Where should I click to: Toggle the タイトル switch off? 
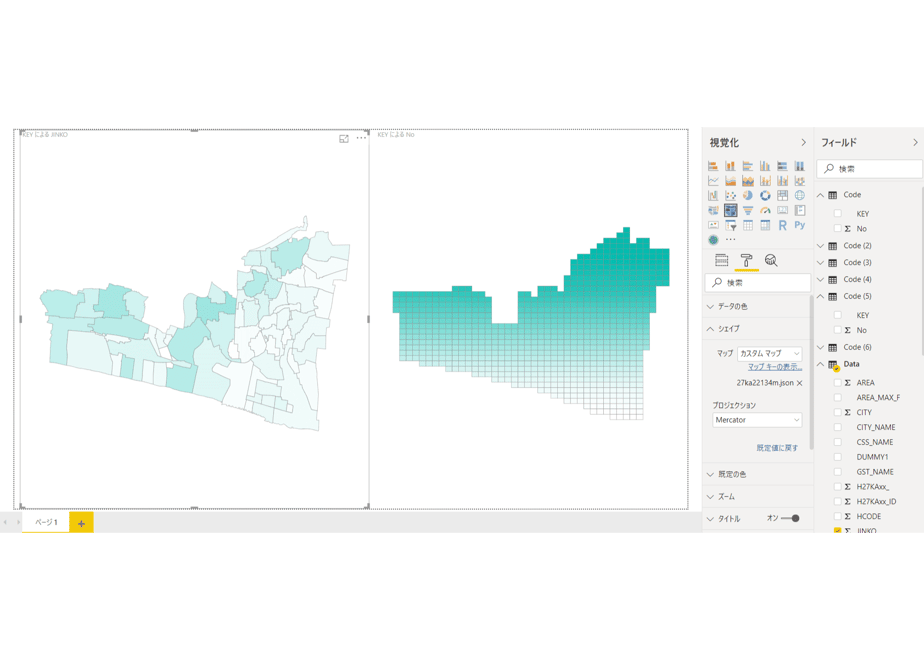tap(790, 519)
